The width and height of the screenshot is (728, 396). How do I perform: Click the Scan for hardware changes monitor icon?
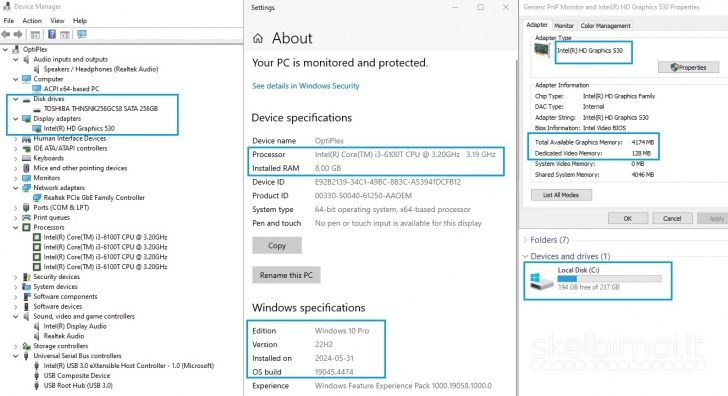pyautogui.click(x=82, y=34)
